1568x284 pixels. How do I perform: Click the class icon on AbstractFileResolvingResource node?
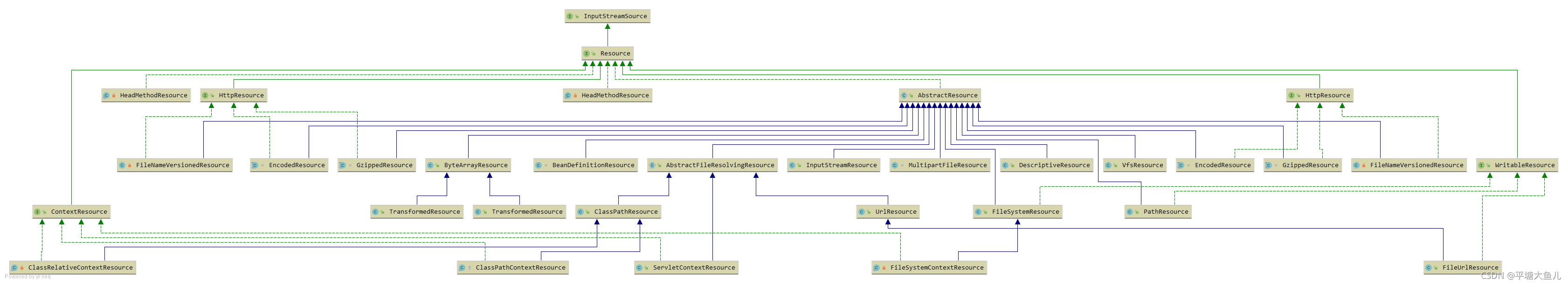(652, 165)
